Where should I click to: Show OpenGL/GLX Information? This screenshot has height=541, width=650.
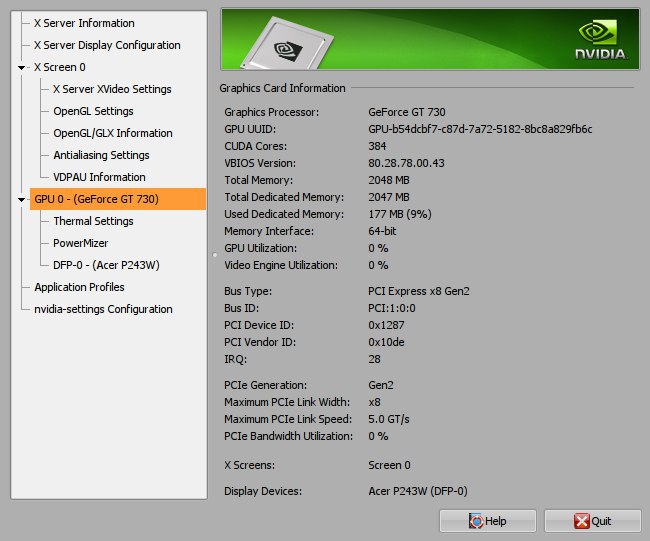coord(113,133)
